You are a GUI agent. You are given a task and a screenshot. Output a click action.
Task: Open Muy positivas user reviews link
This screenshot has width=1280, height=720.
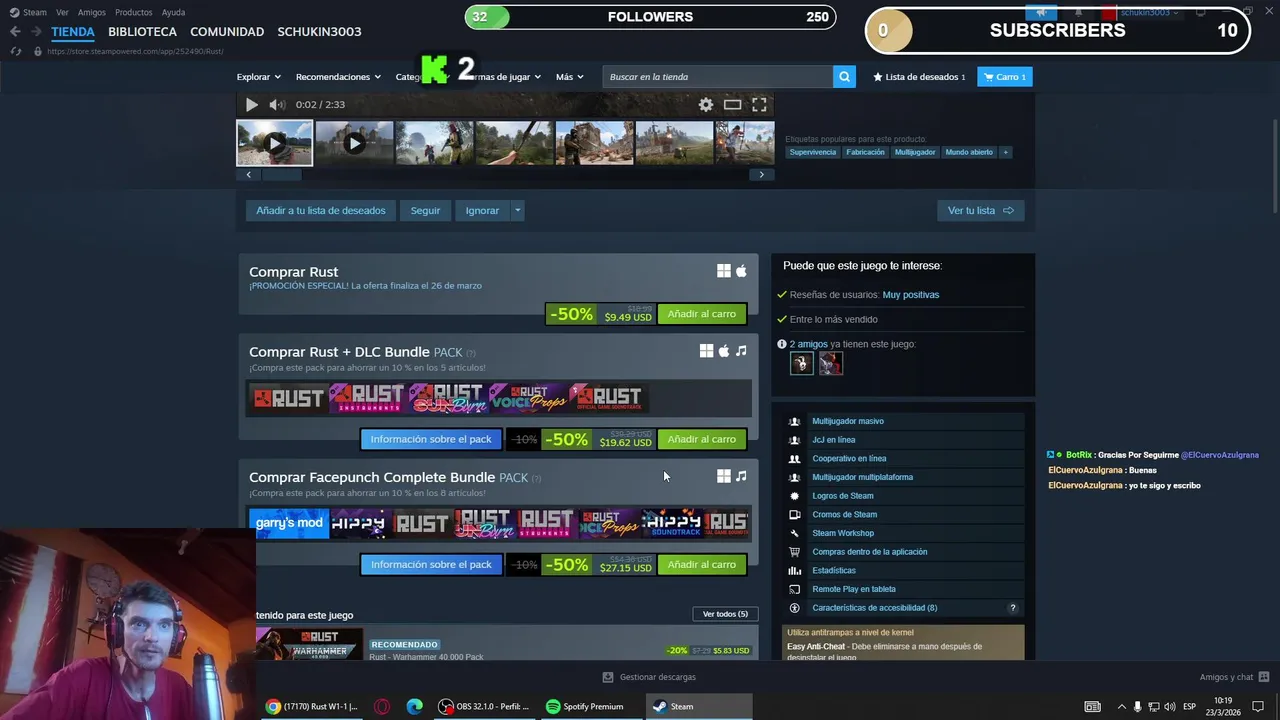[x=910, y=295]
